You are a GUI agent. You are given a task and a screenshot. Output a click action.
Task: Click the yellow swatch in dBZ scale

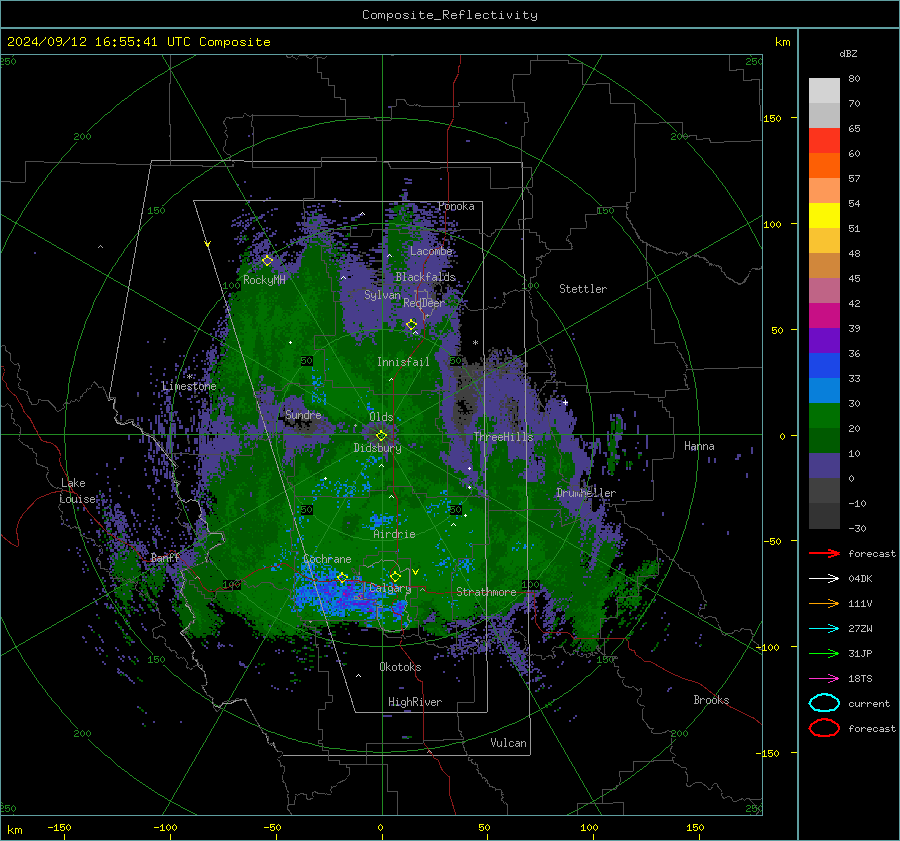(x=824, y=215)
